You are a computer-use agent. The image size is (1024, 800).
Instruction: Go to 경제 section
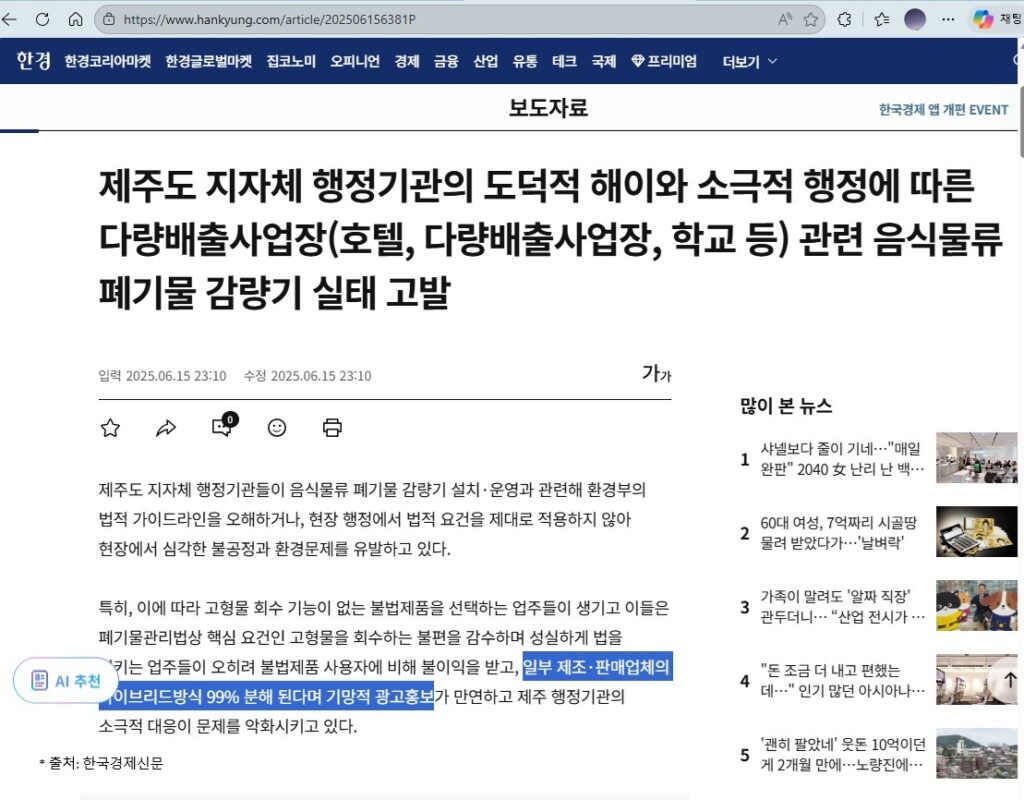pyautogui.click(x=407, y=61)
